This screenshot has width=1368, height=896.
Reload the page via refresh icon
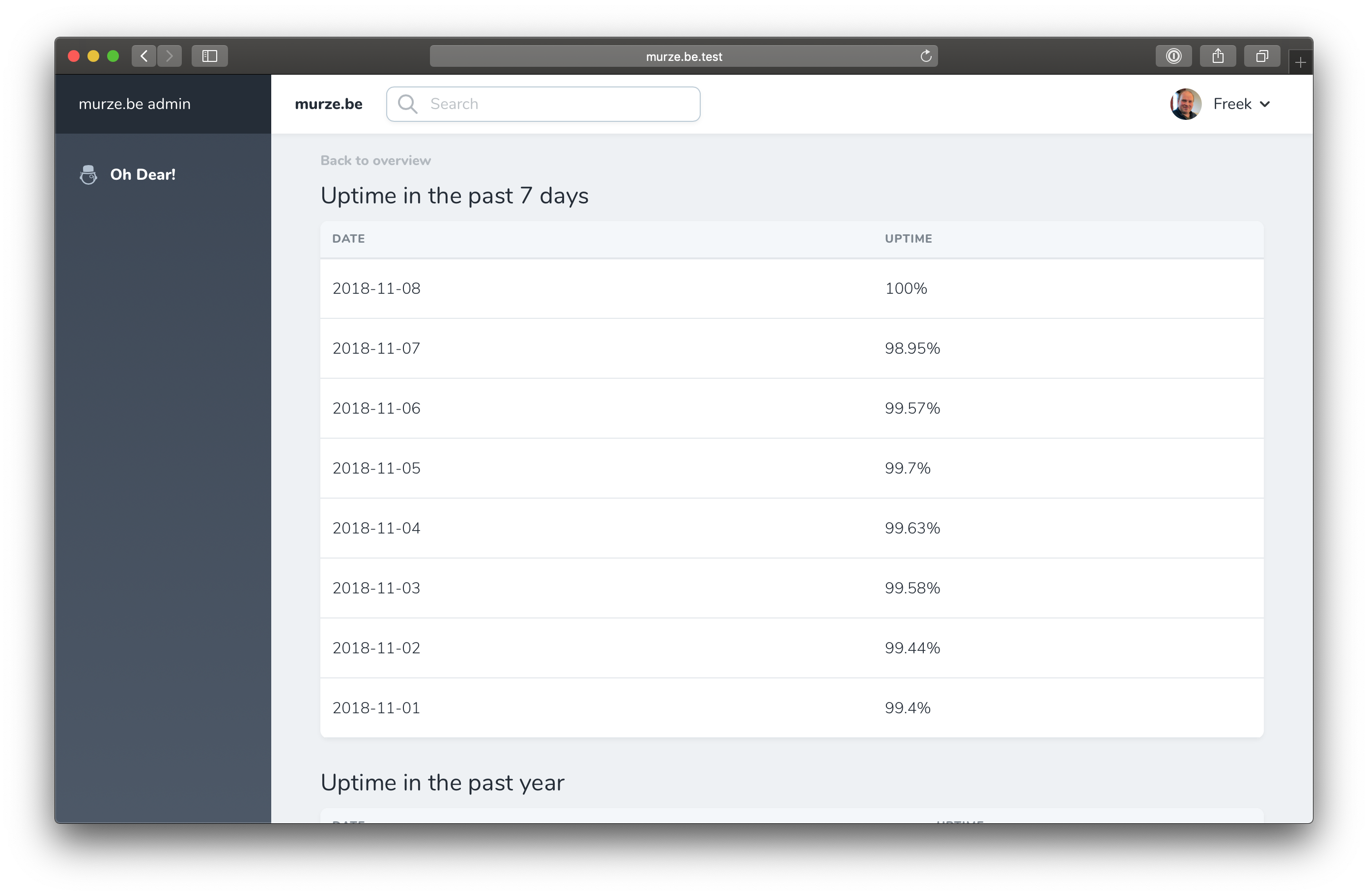[926, 56]
